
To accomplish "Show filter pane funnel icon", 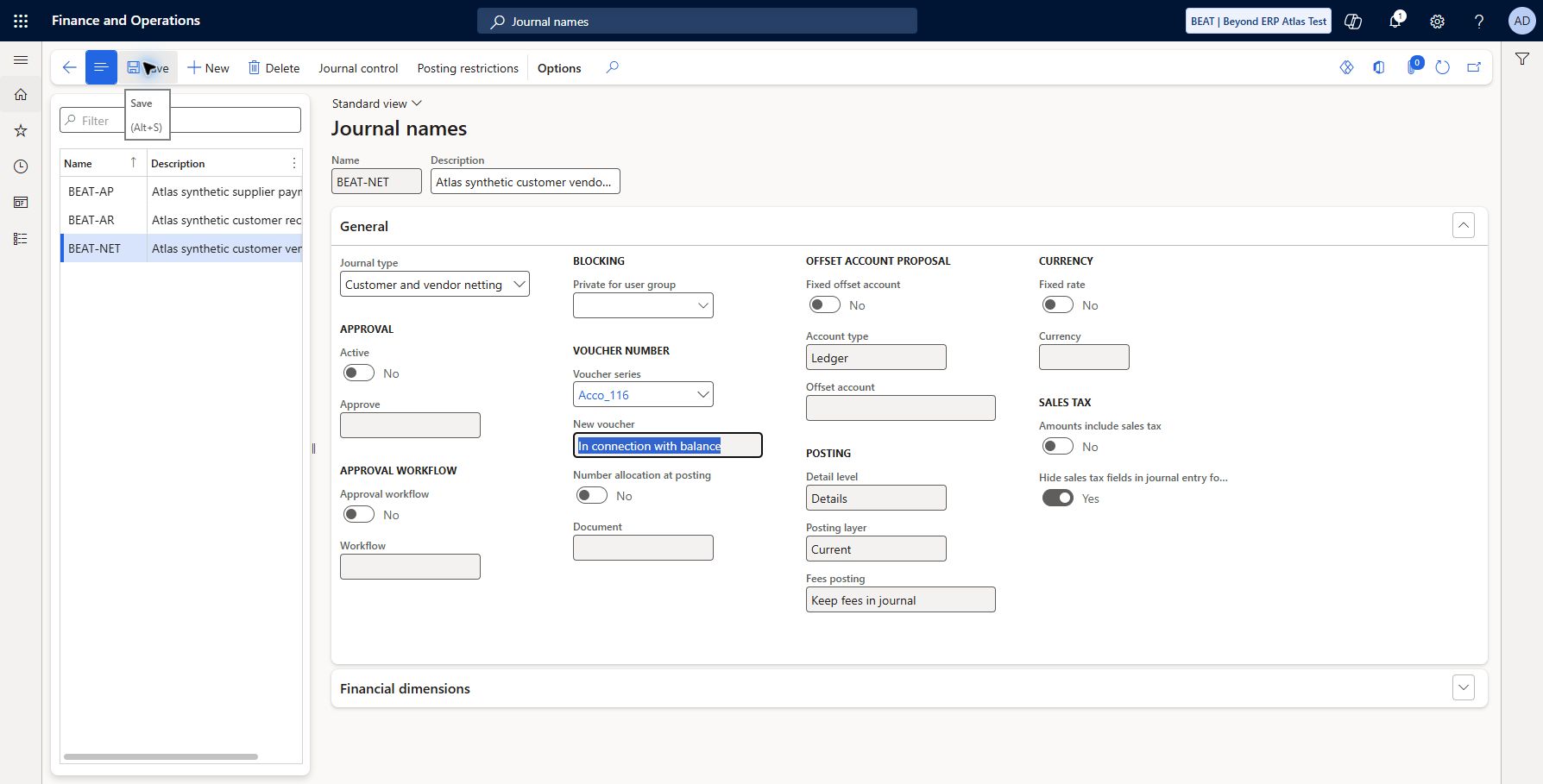I will pos(1522,59).
